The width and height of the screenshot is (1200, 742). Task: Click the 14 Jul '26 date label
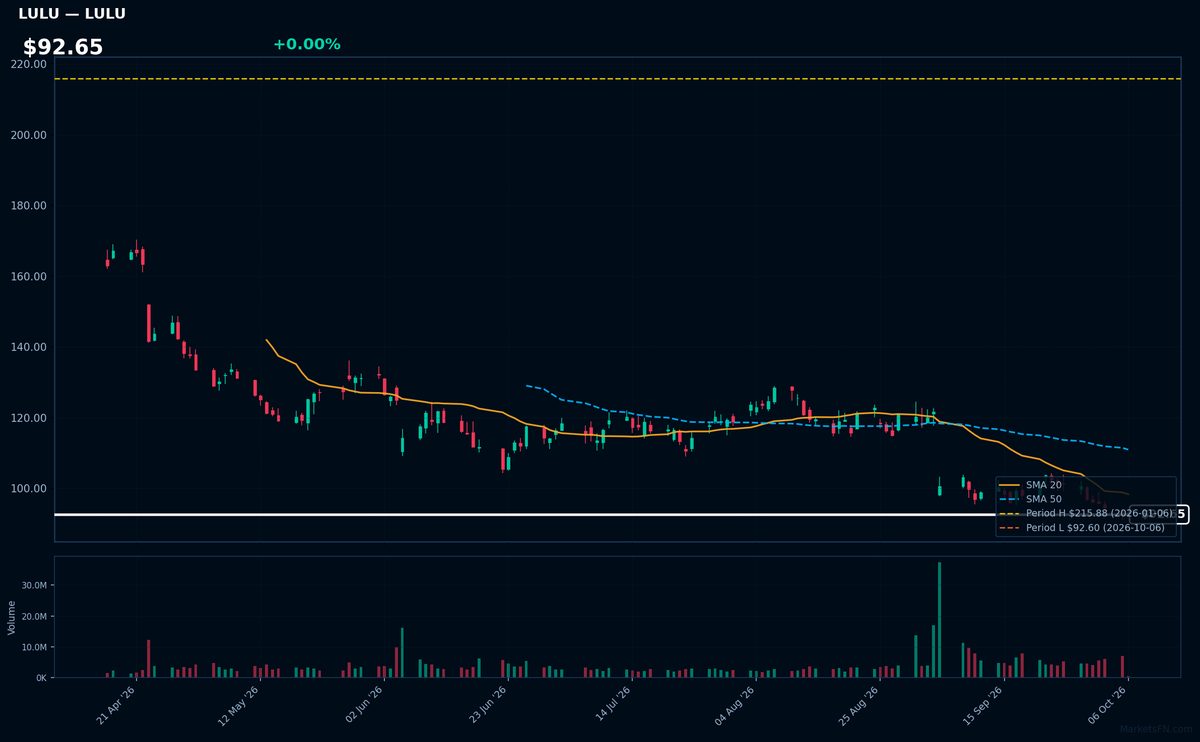point(612,705)
